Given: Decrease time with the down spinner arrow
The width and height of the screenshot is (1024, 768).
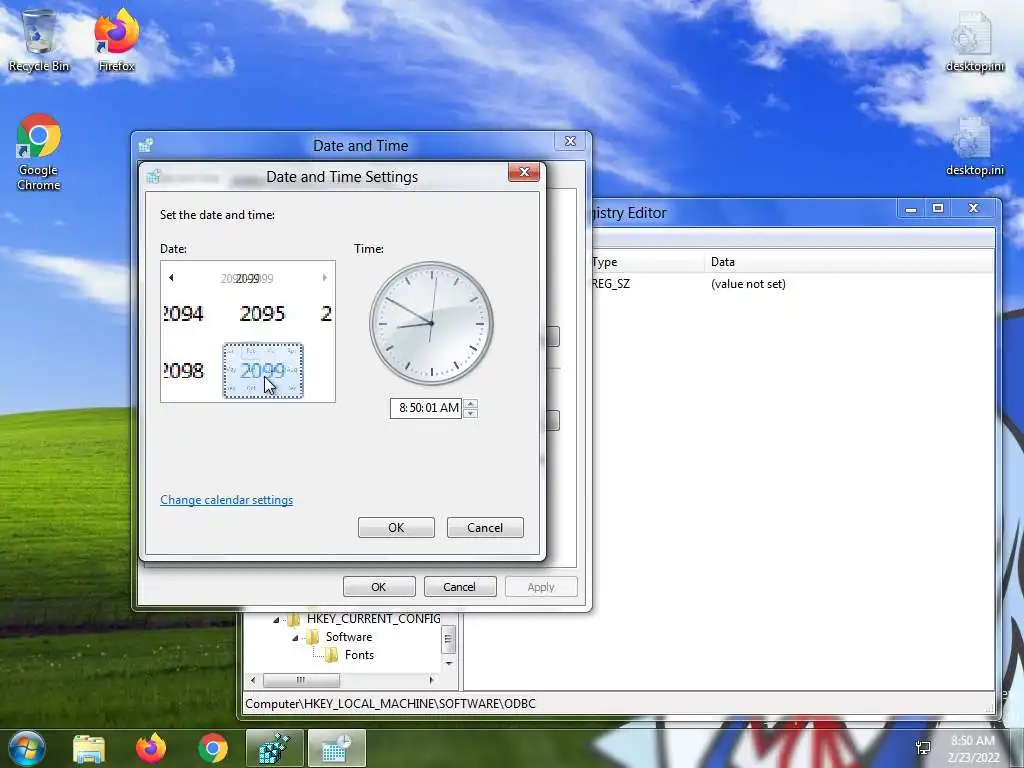Looking at the screenshot, I should pyautogui.click(x=471, y=413).
